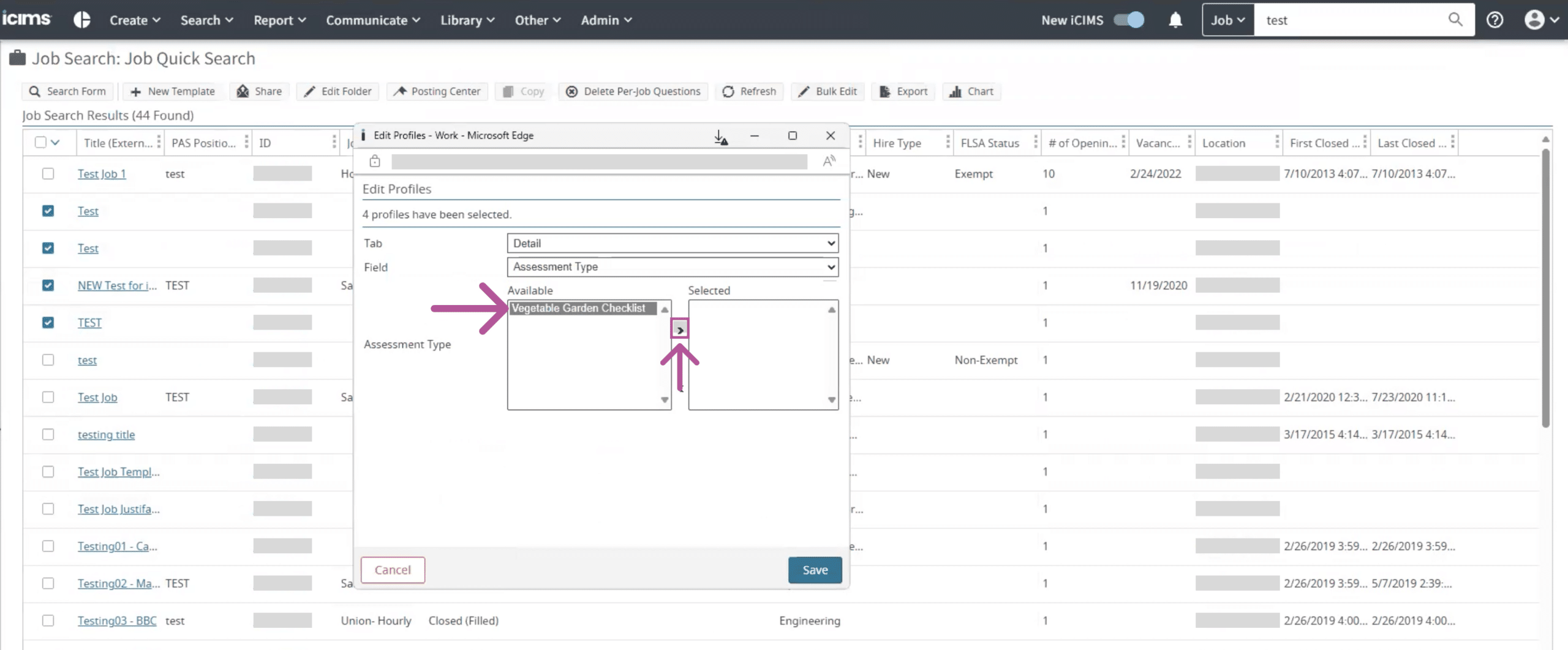This screenshot has width=1568, height=650.
Task: Click Cancel in Edit Profiles dialog
Action: pos(393,570)
